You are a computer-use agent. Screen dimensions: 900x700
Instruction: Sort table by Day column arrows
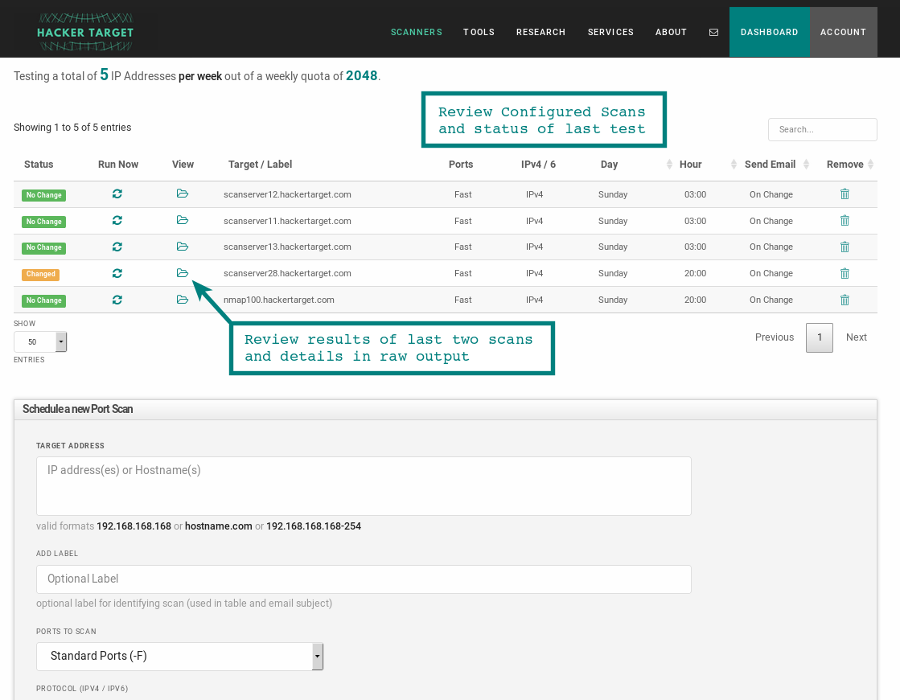click(x=669, y=165)
